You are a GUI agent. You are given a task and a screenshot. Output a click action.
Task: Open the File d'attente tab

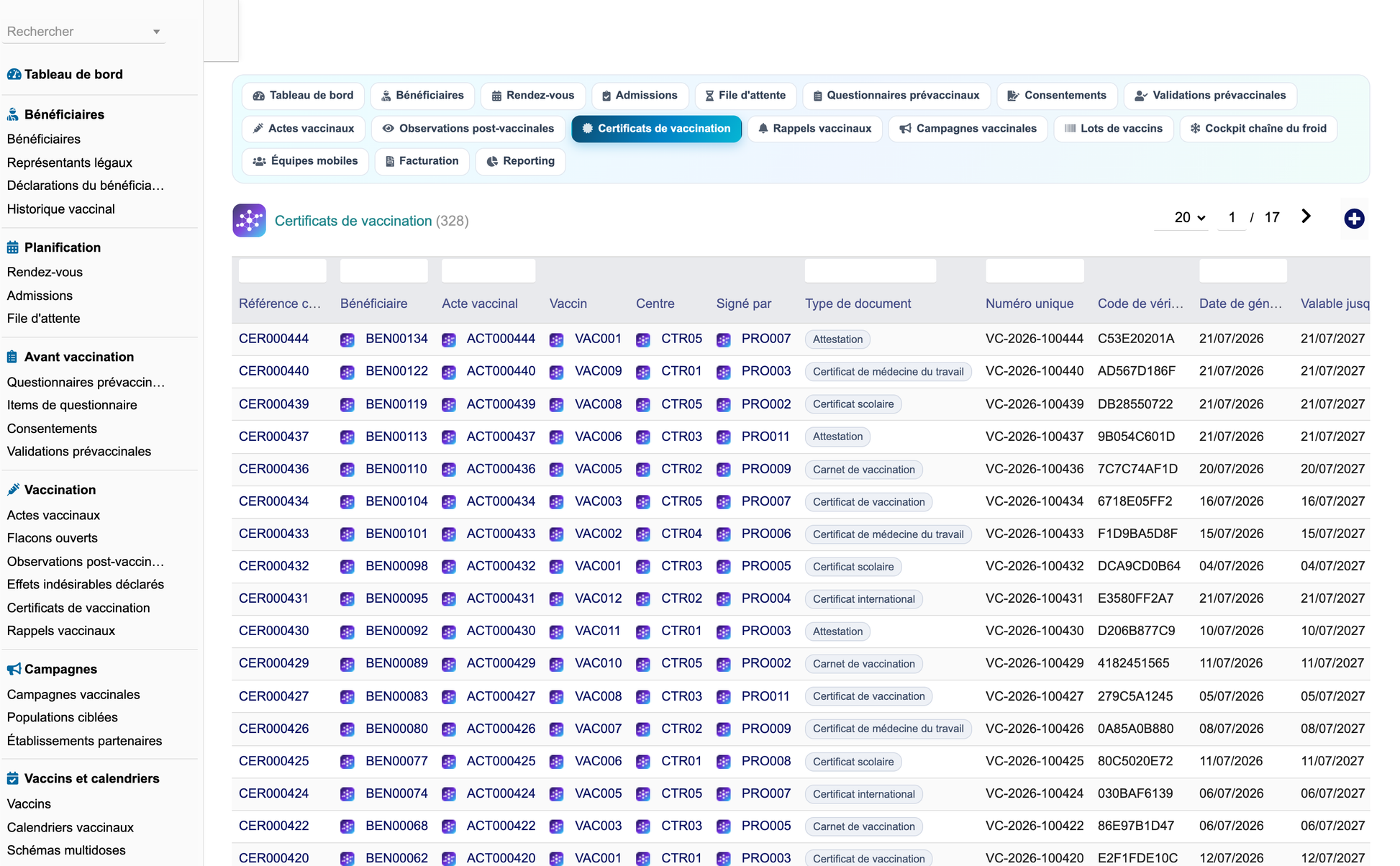point(745,96)
